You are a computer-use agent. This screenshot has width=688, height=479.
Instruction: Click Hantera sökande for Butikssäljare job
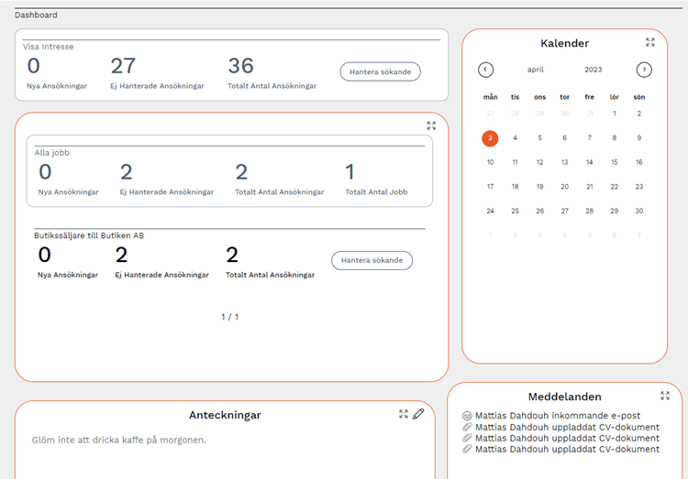coord(371,260)
